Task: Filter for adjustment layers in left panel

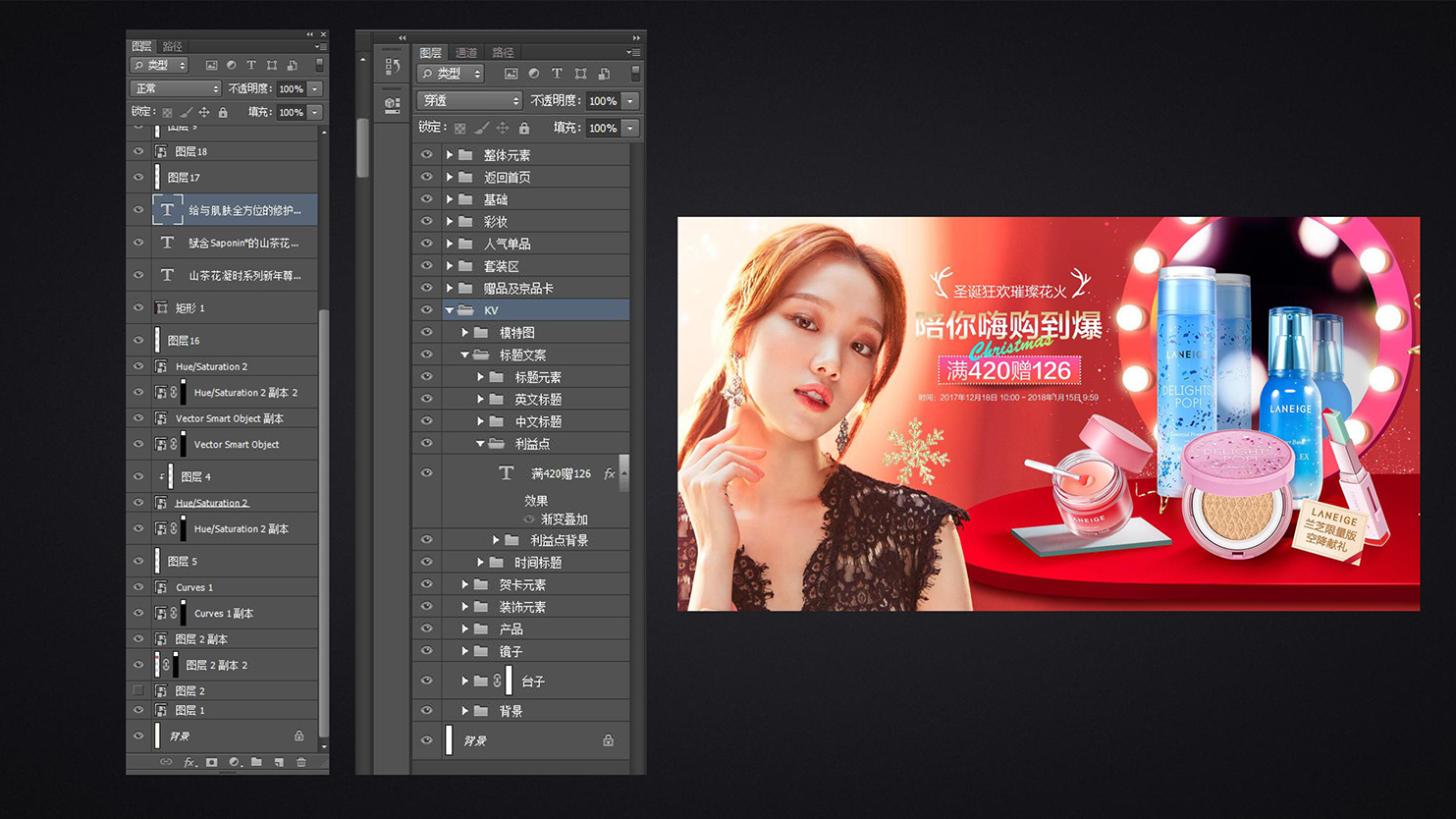Action: (232, 66)
